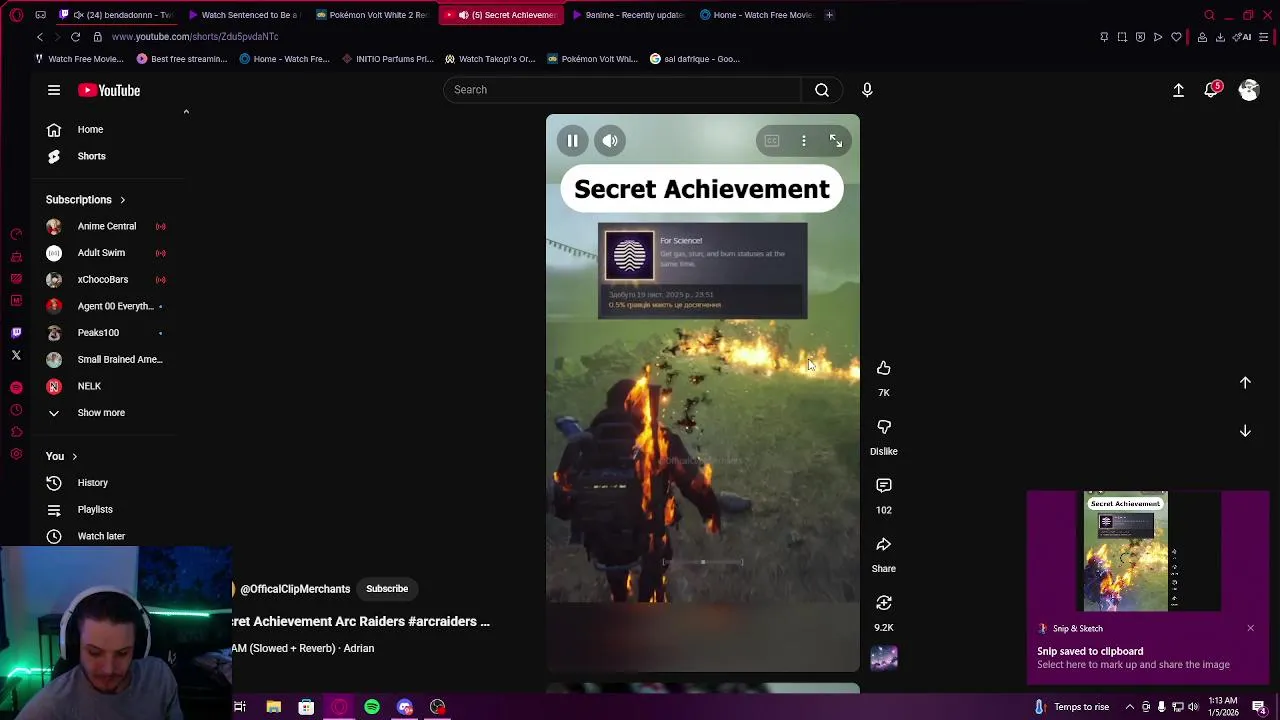This screenshot has width=1280, height=720.
Task: Open the sal dafrique Google bookmark
Action: tap(695, 59)
